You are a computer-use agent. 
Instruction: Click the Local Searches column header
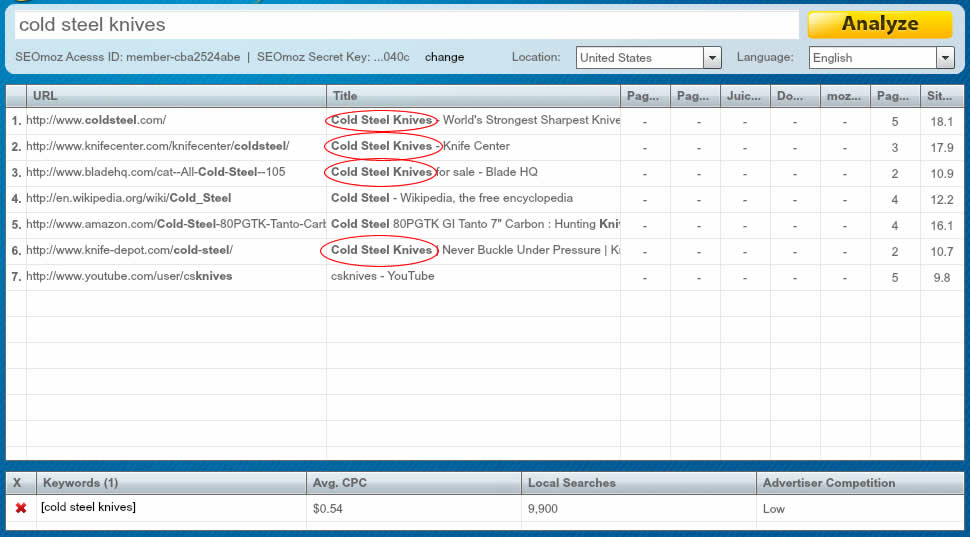(639, 483)
